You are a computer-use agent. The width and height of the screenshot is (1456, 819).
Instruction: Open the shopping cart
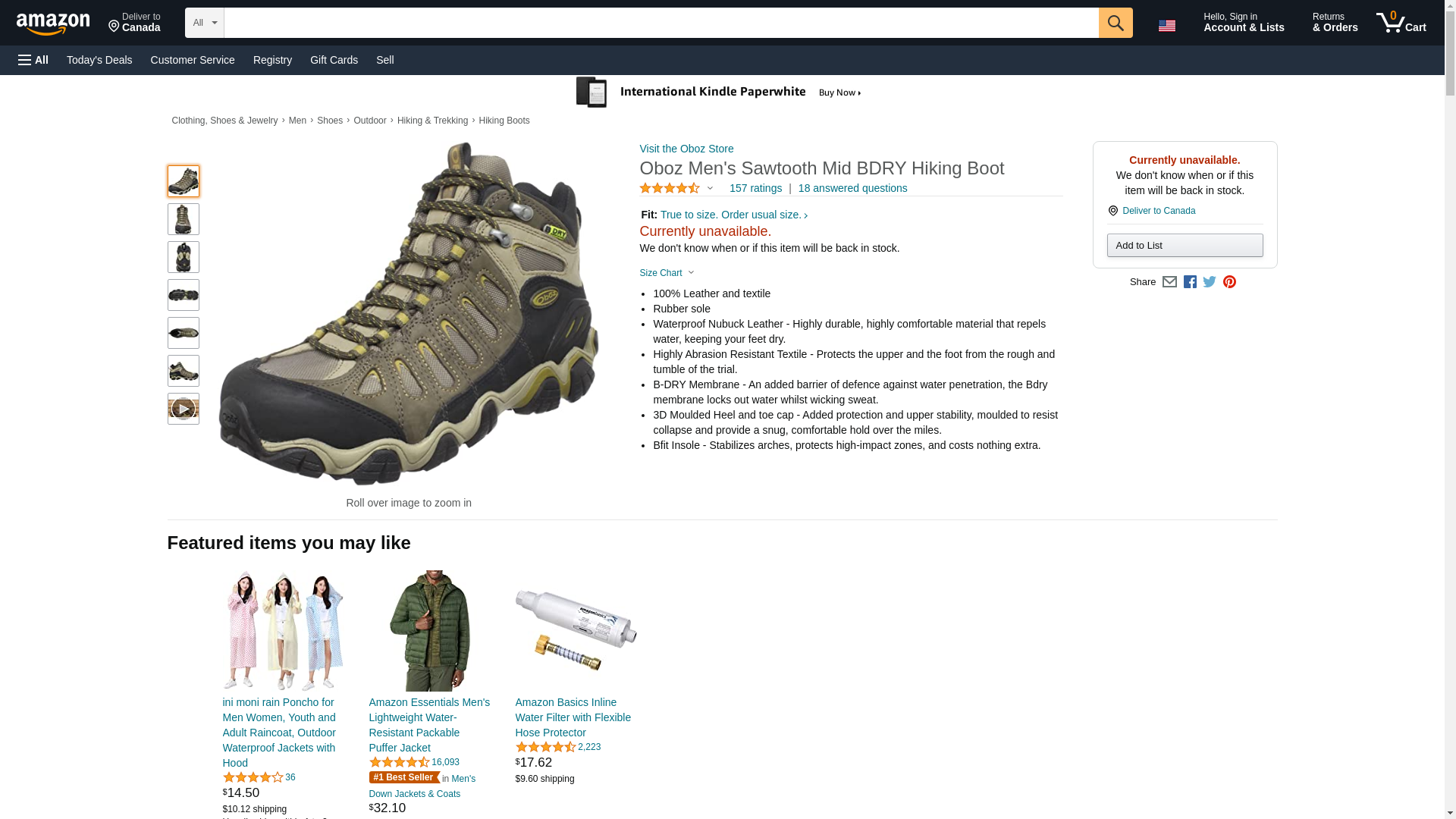click(x=1401, y=23)
